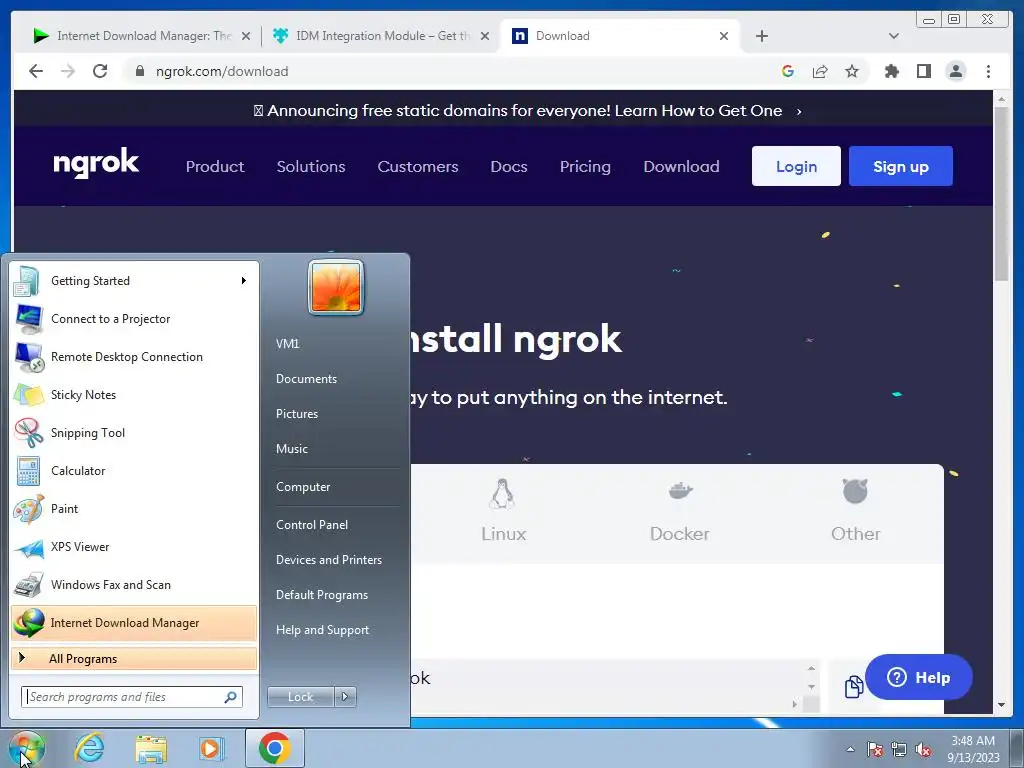Open Paint from the Start menu
1024x768 pixels.
tap(134, 509)
